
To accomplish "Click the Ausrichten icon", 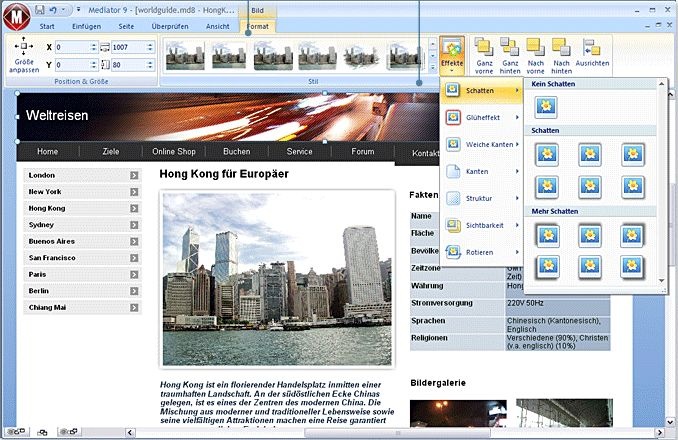I will coord(592,53).
